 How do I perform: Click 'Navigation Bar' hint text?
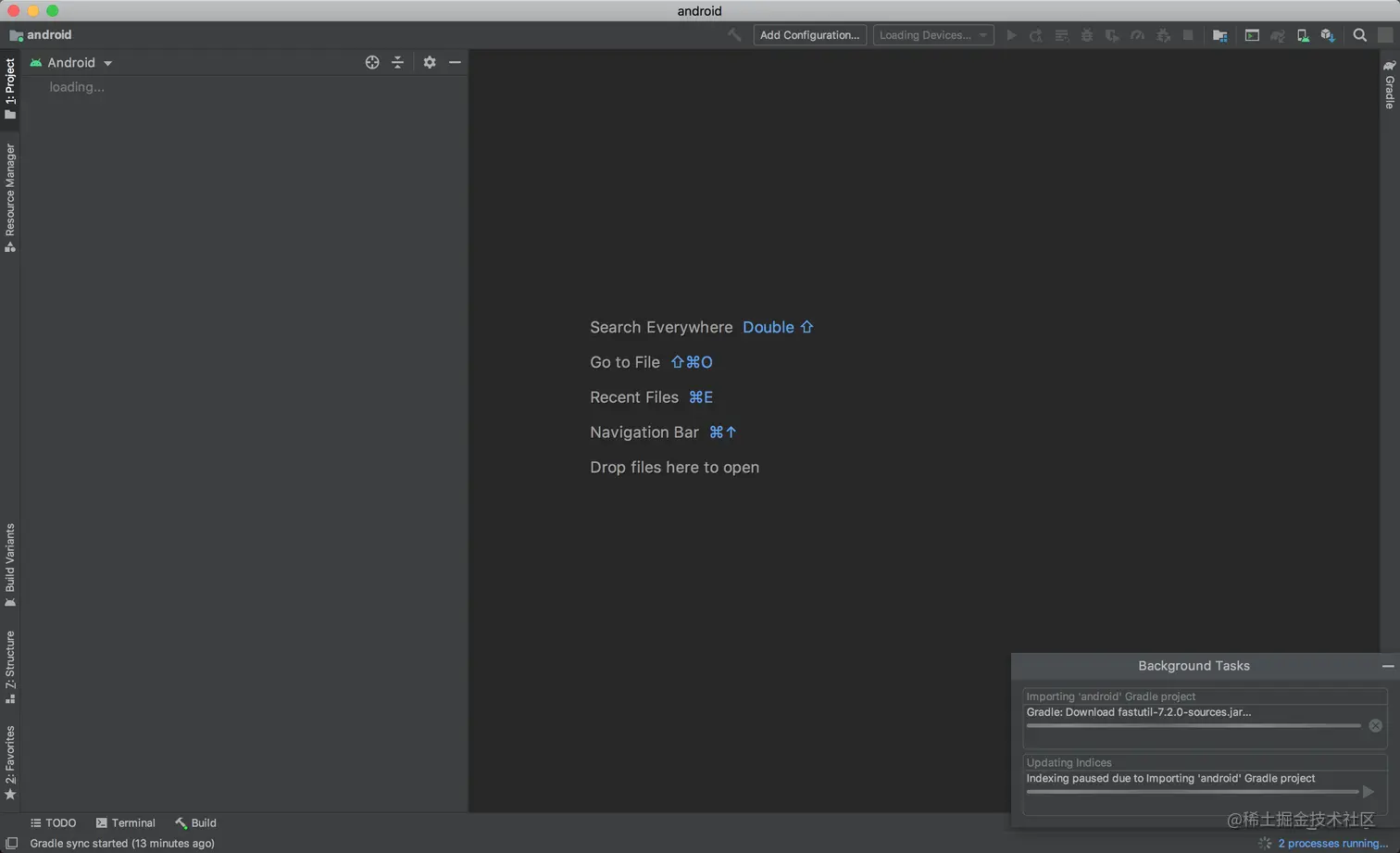(644, 433)
